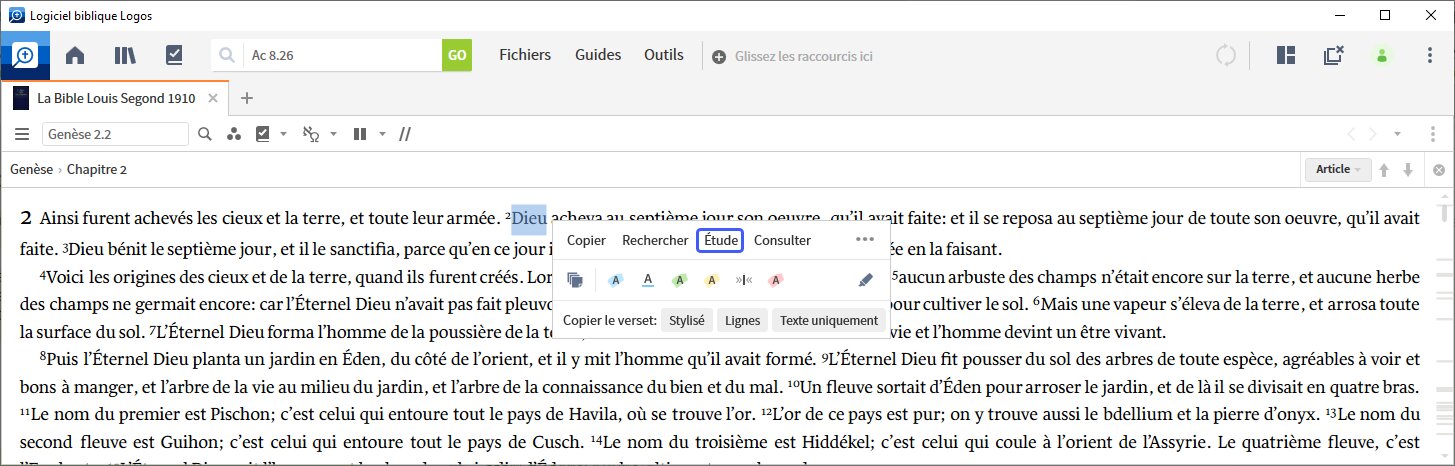1455x466 pixels.
Task: Open the application kebab menu at top right
Action: click(1430, 56)
